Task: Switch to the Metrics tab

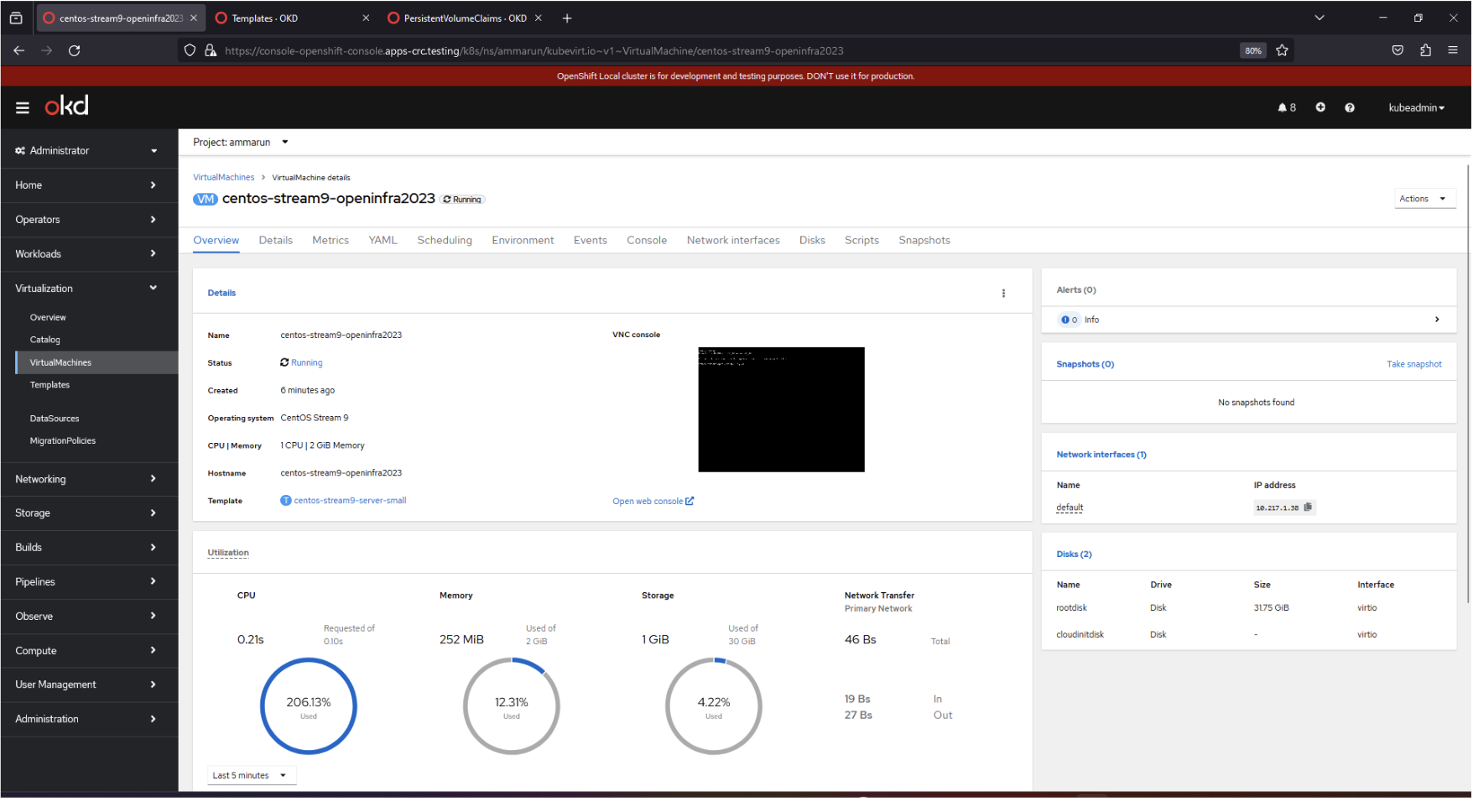Action: [331, 241]
